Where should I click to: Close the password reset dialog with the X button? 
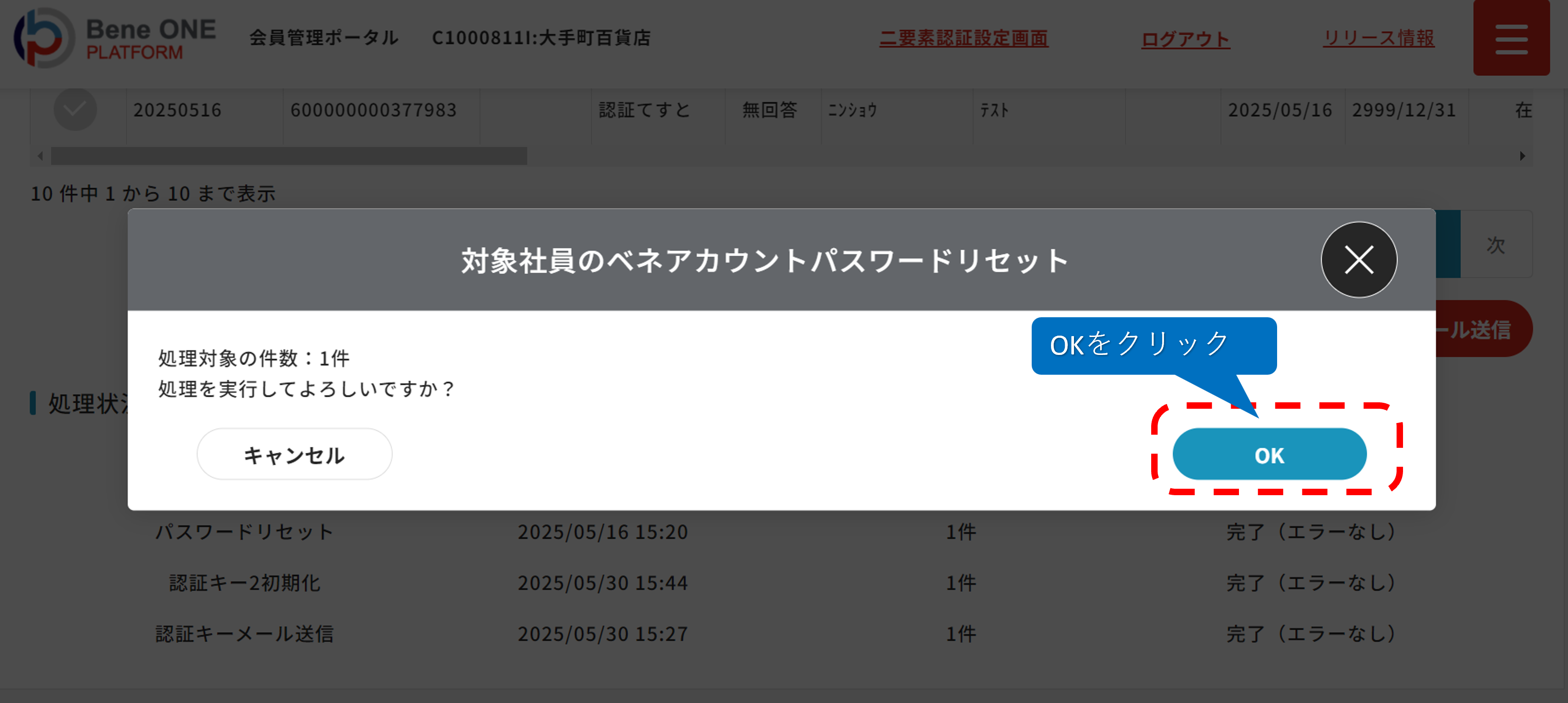[1358, 260]
